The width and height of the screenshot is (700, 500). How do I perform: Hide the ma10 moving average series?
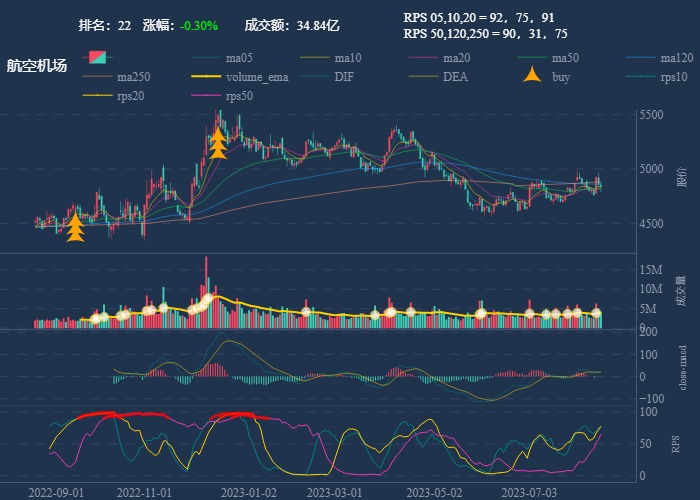pyautogui.click(x=315, y=57)
